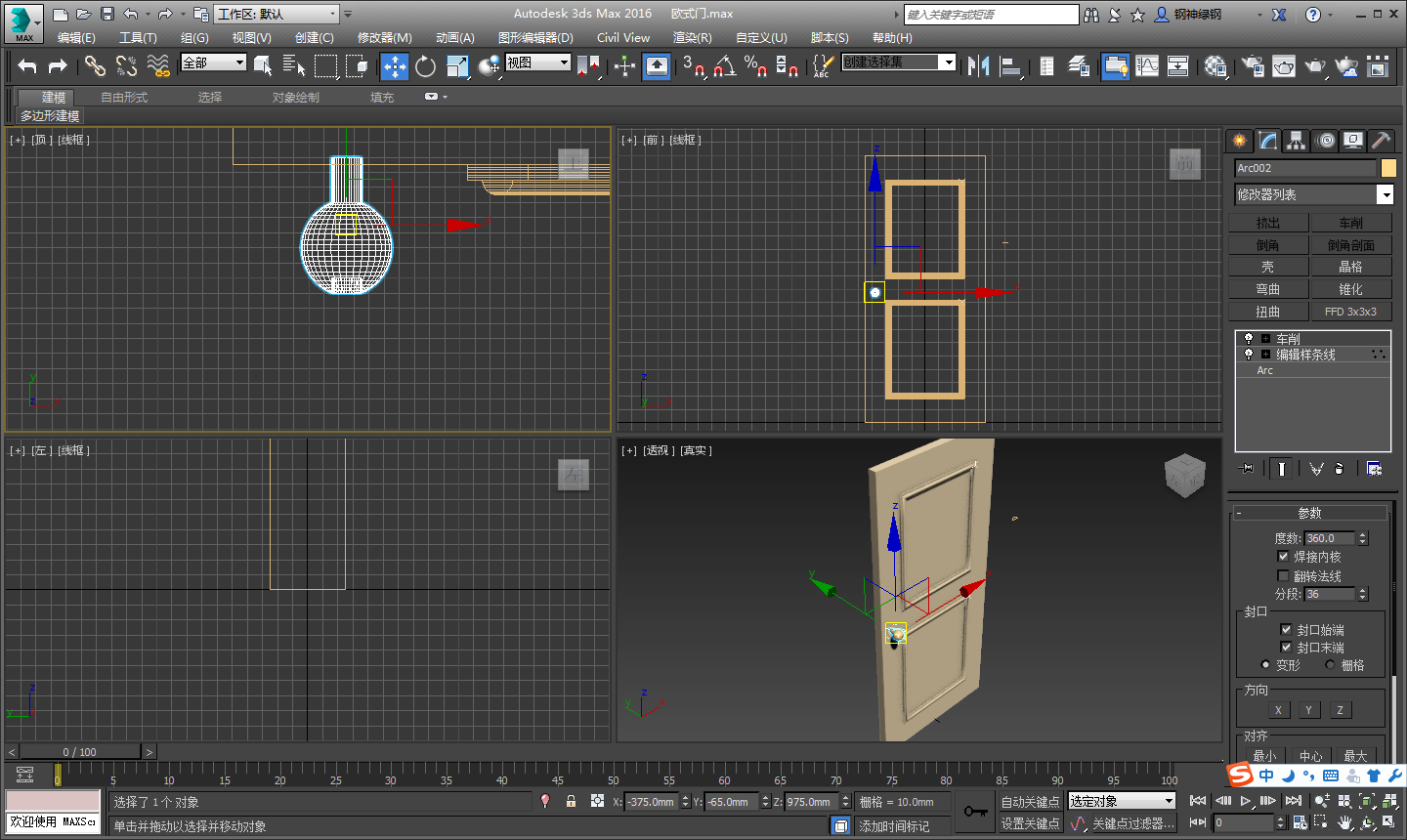
Task: Click the 最小 align button
Action: [x=1264, y=756]
